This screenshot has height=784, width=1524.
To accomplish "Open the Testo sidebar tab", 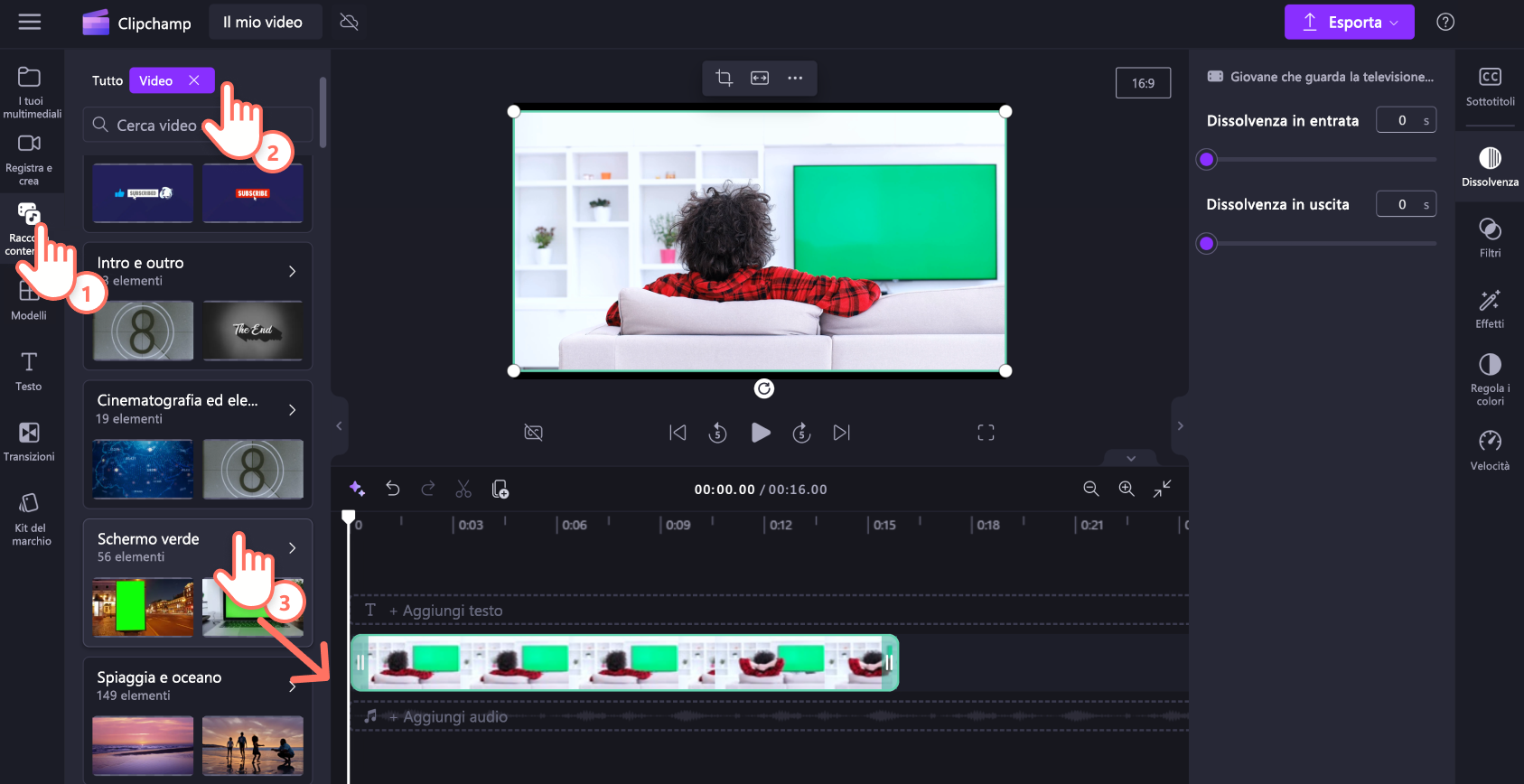I will tap(29, 371).
